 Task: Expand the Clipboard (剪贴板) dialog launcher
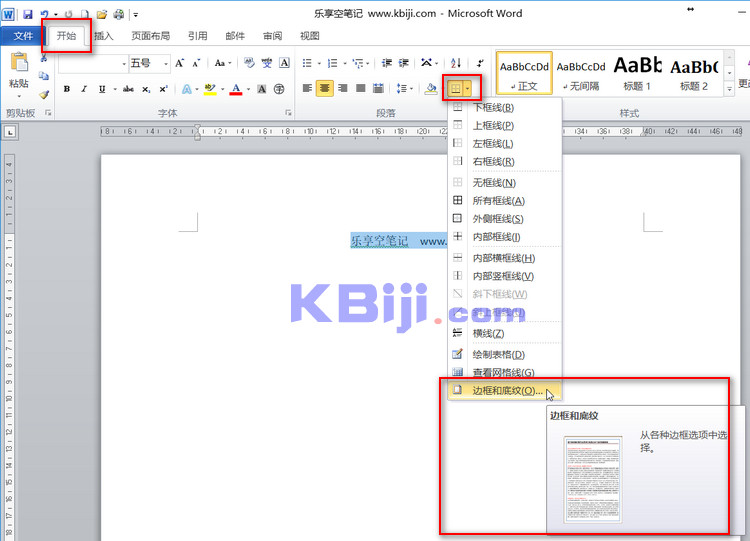coord(48,113)
